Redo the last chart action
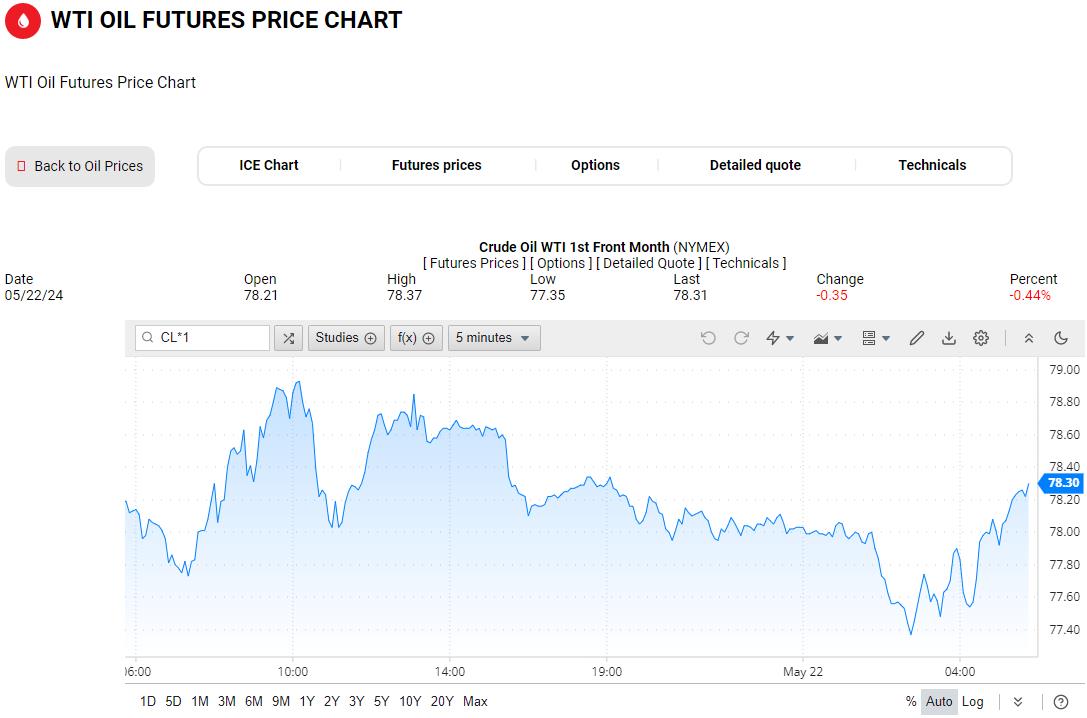1087x718 pixels. tap(741, 338)
